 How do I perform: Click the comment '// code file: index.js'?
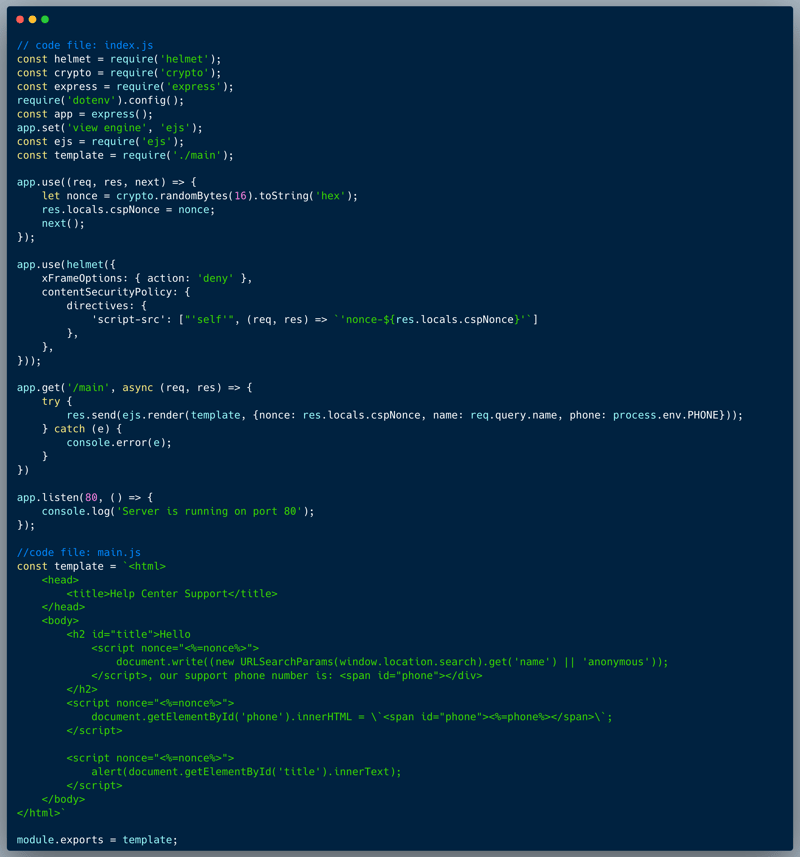(x=85, y=45)
